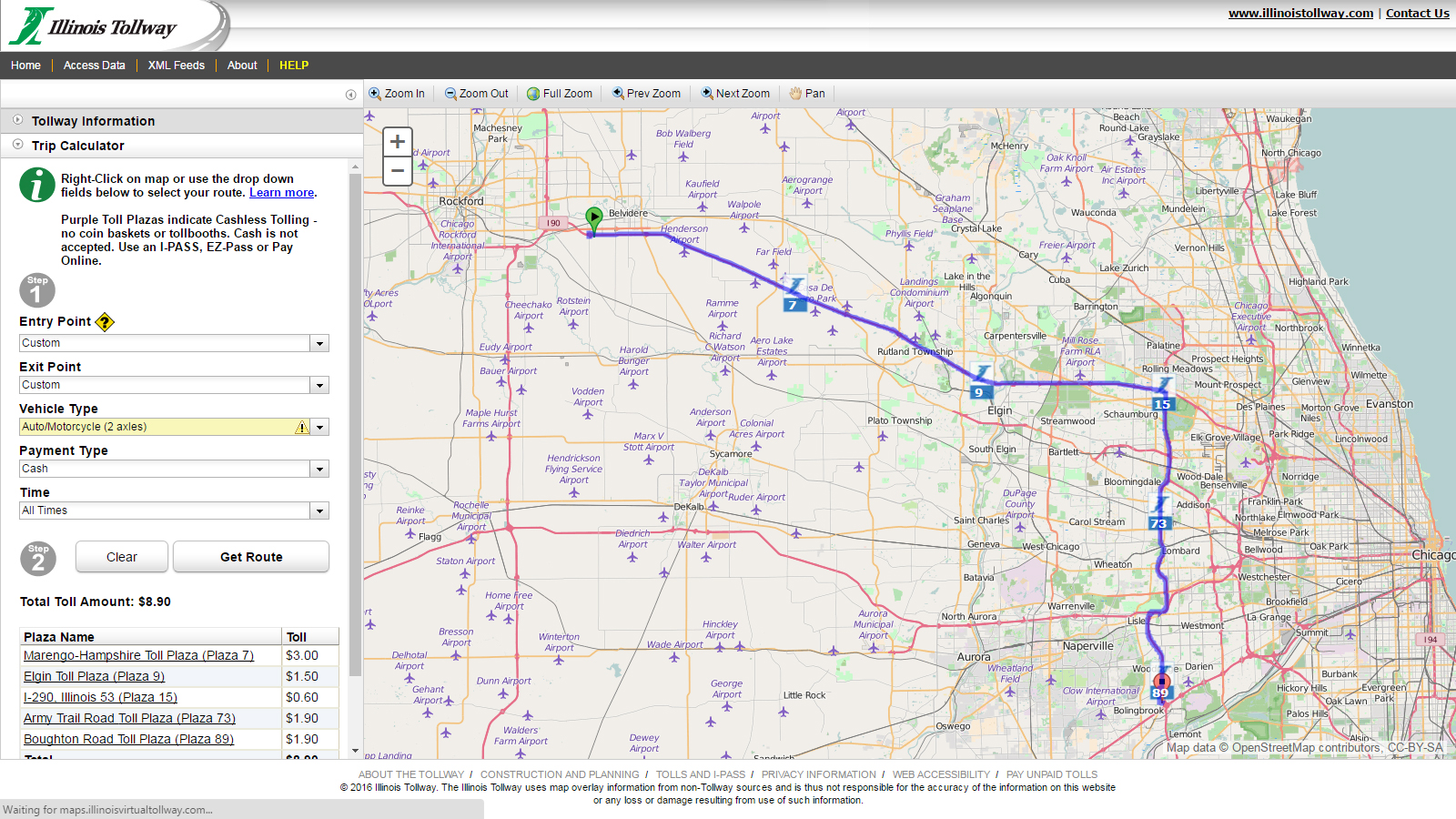This screenshot has height=819, width=1456.
Task: Click the sidebar vertical scrollbar
Action: point(355,419)
